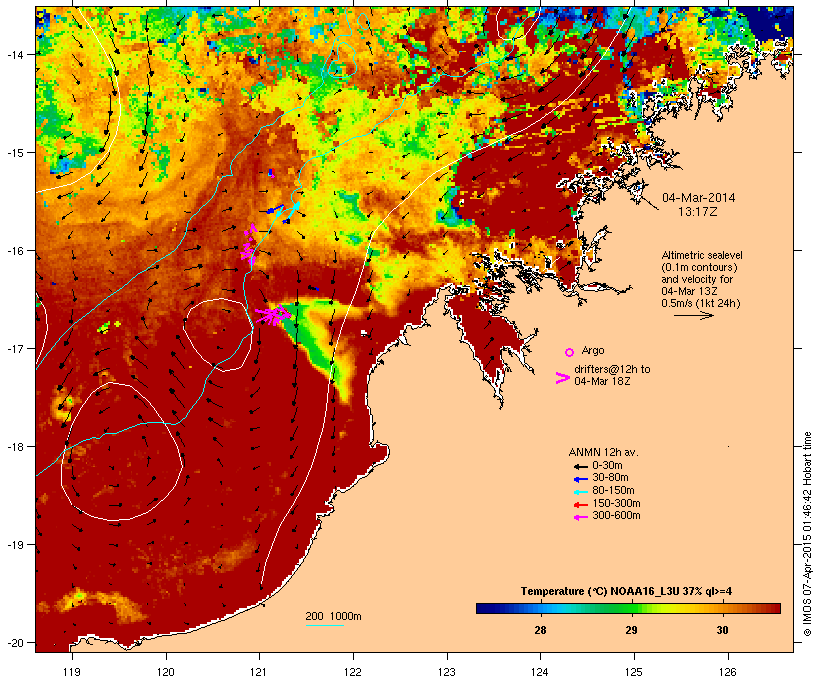Click the 120 longitude axis label
820x680 pixels.
click(166, 672)
